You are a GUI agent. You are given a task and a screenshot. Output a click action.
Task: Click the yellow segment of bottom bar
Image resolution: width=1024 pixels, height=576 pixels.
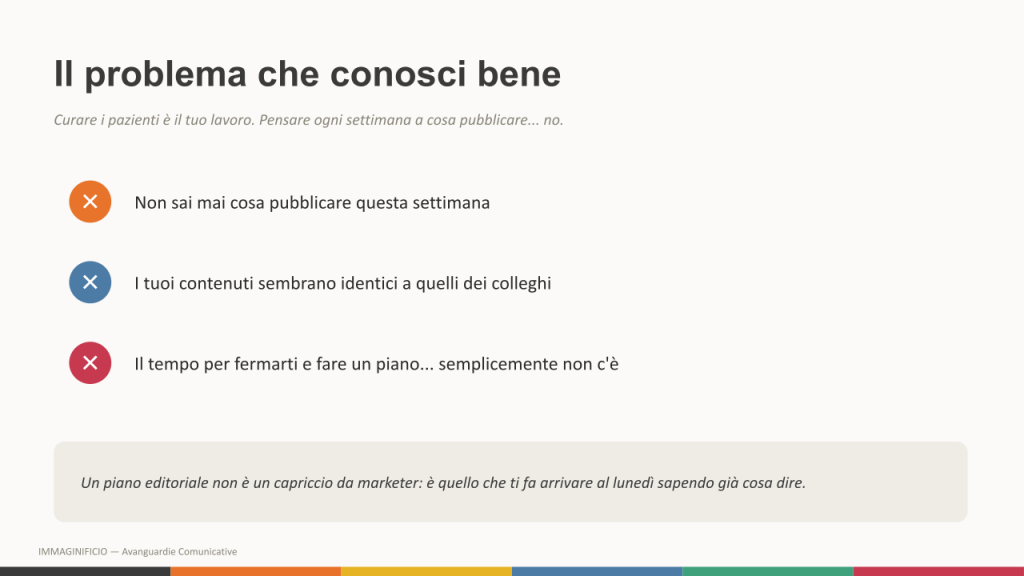426,571
